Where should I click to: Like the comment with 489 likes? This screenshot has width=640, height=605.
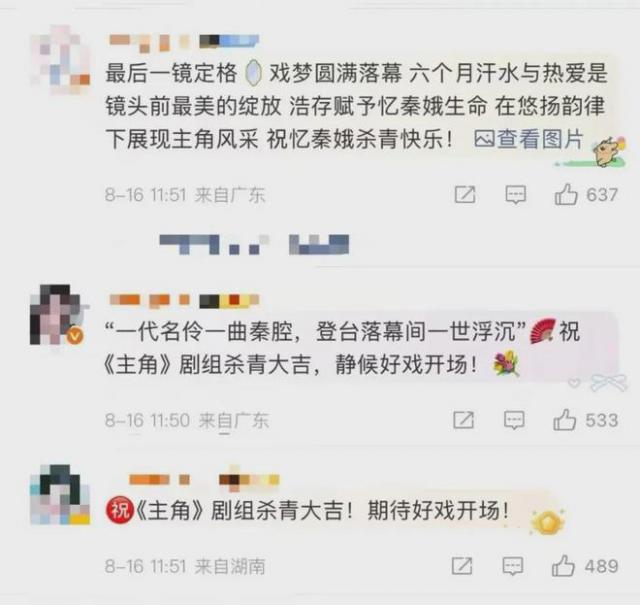click(x=563, y=566)
